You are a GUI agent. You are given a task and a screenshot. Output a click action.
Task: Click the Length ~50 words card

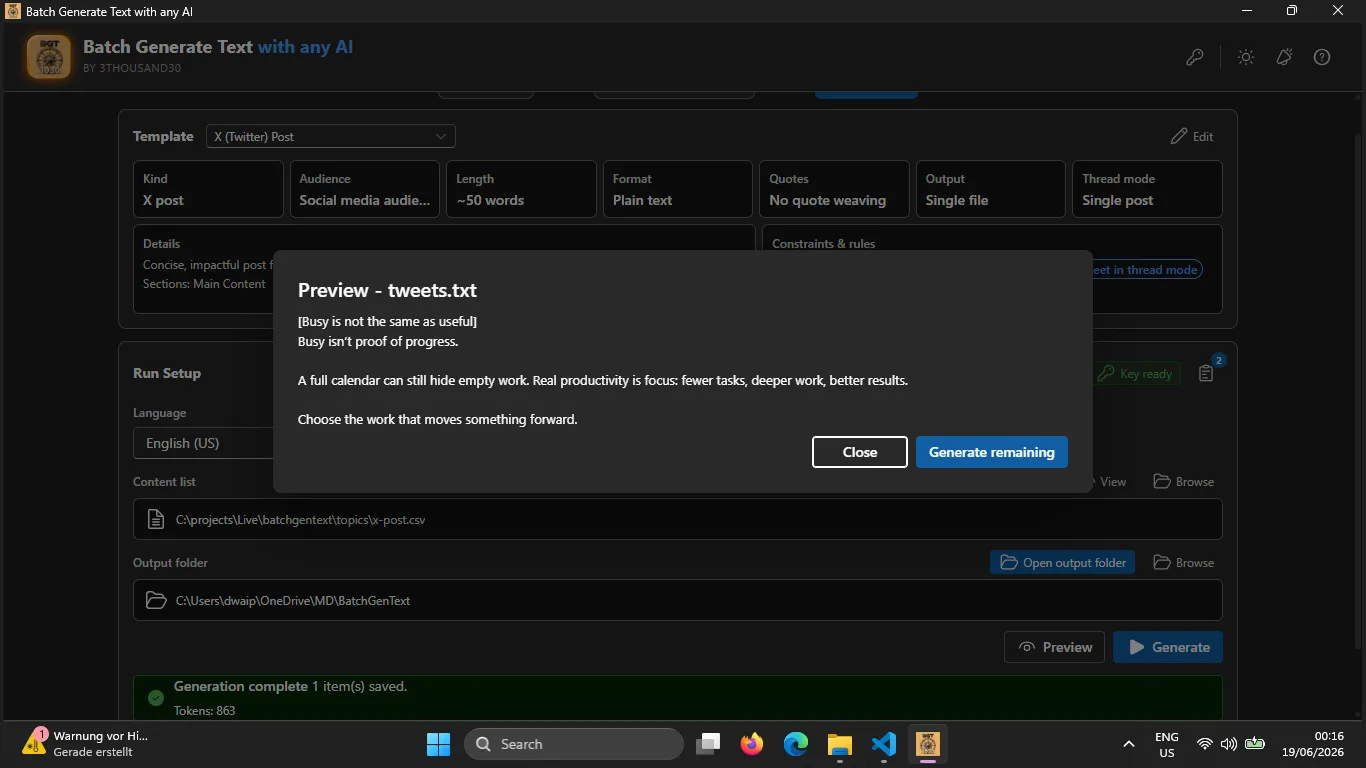click(x=521, y=189)
